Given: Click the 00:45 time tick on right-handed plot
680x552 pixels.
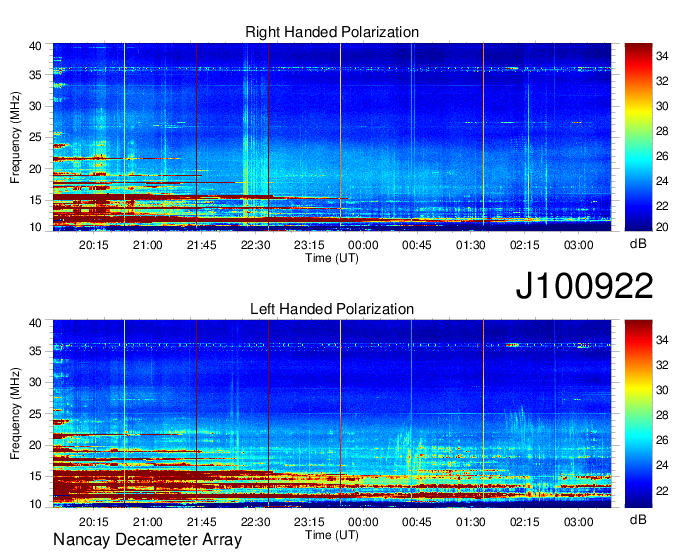Looking at the screenshot, I should click(x=417, y=245).
